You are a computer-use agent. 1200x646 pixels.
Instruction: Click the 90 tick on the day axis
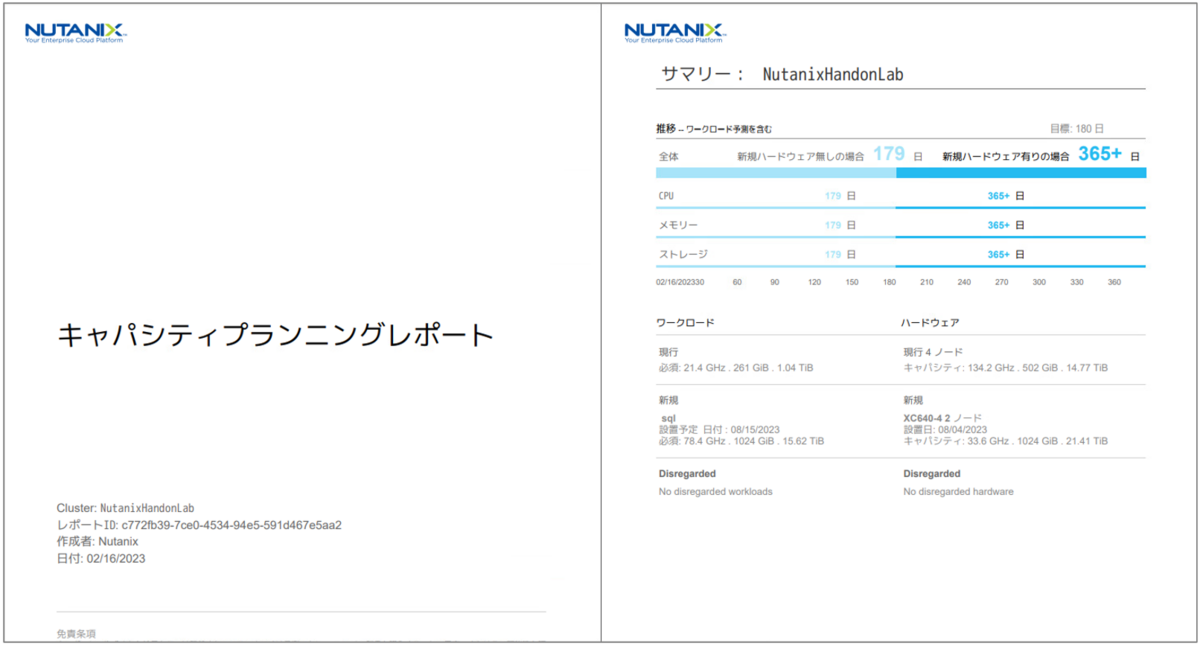(x=774, y=282)
